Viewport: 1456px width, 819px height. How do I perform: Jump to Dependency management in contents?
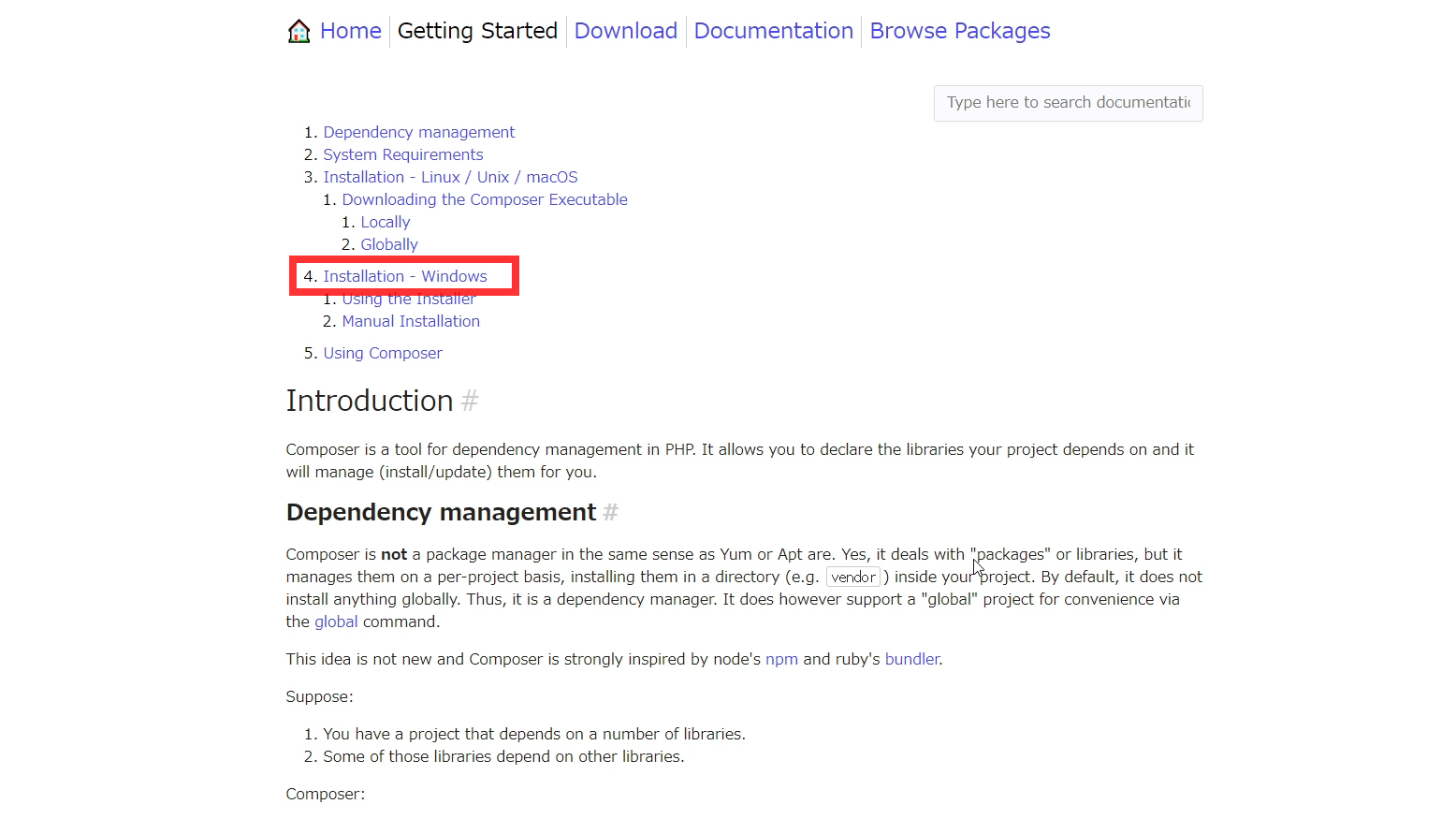click(x=419, y=132)
